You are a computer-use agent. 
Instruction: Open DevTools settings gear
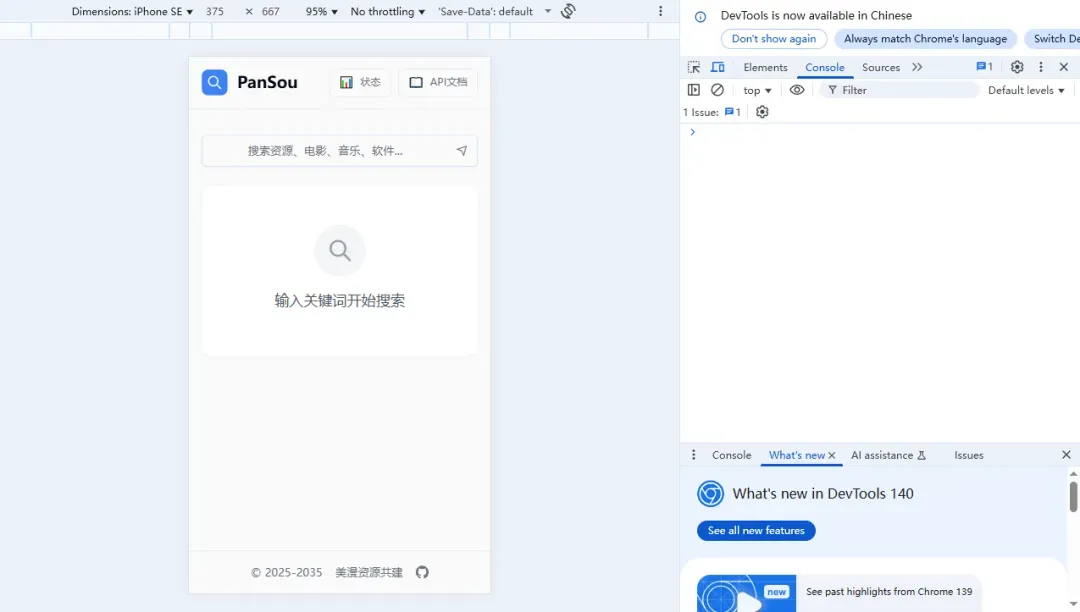[x=1017, y=67]
